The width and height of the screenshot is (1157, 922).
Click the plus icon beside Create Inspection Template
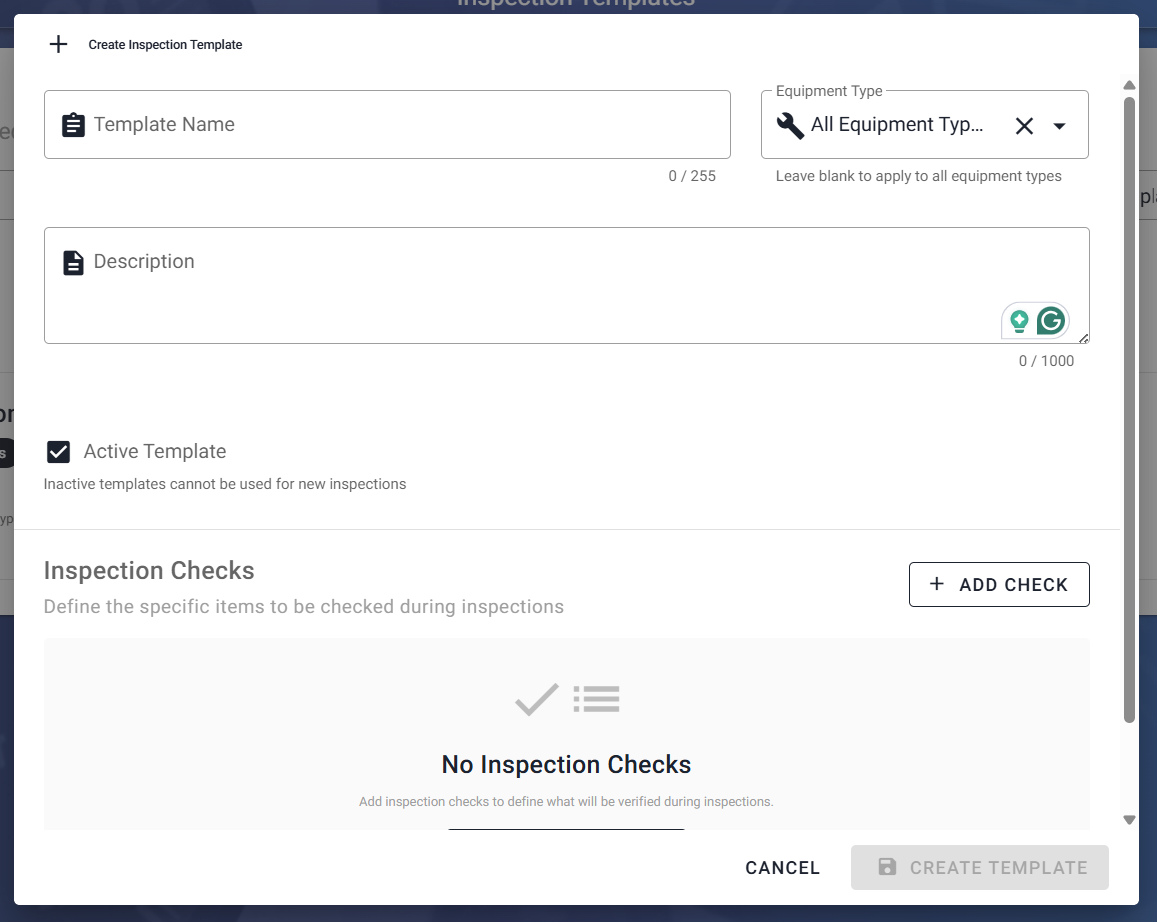pos(59,44)
